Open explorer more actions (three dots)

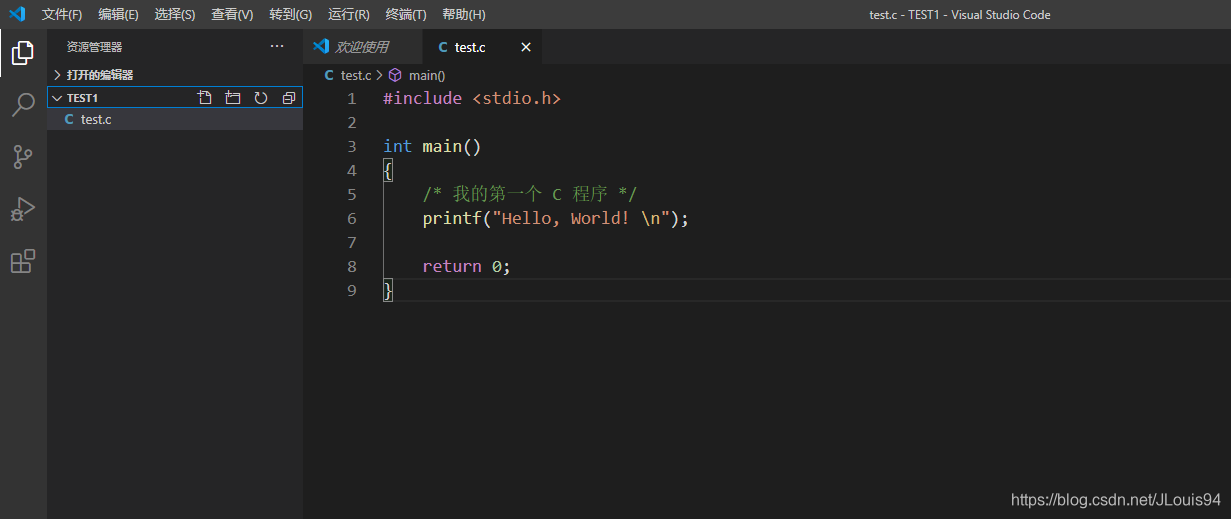pos(277,47)
